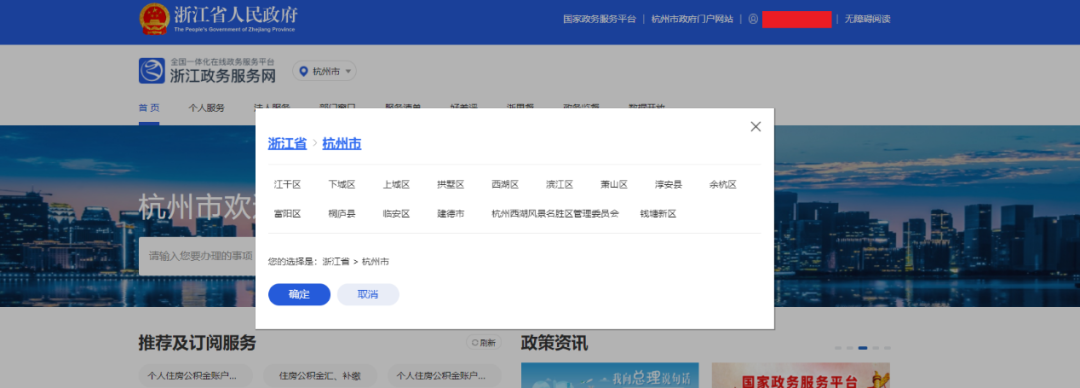Open 住房公积金汇、补缴 service chip
The height and width of the screenshot is (388, 1080).
(x=320, y=376)
